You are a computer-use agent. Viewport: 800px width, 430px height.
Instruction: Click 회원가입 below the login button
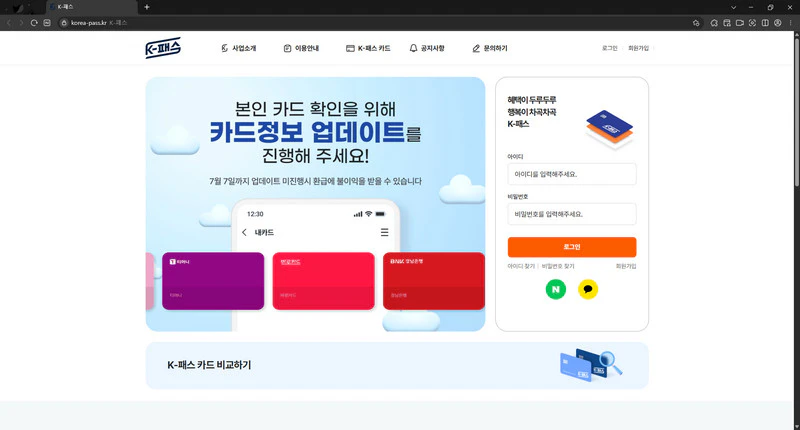tap(626, 266)
